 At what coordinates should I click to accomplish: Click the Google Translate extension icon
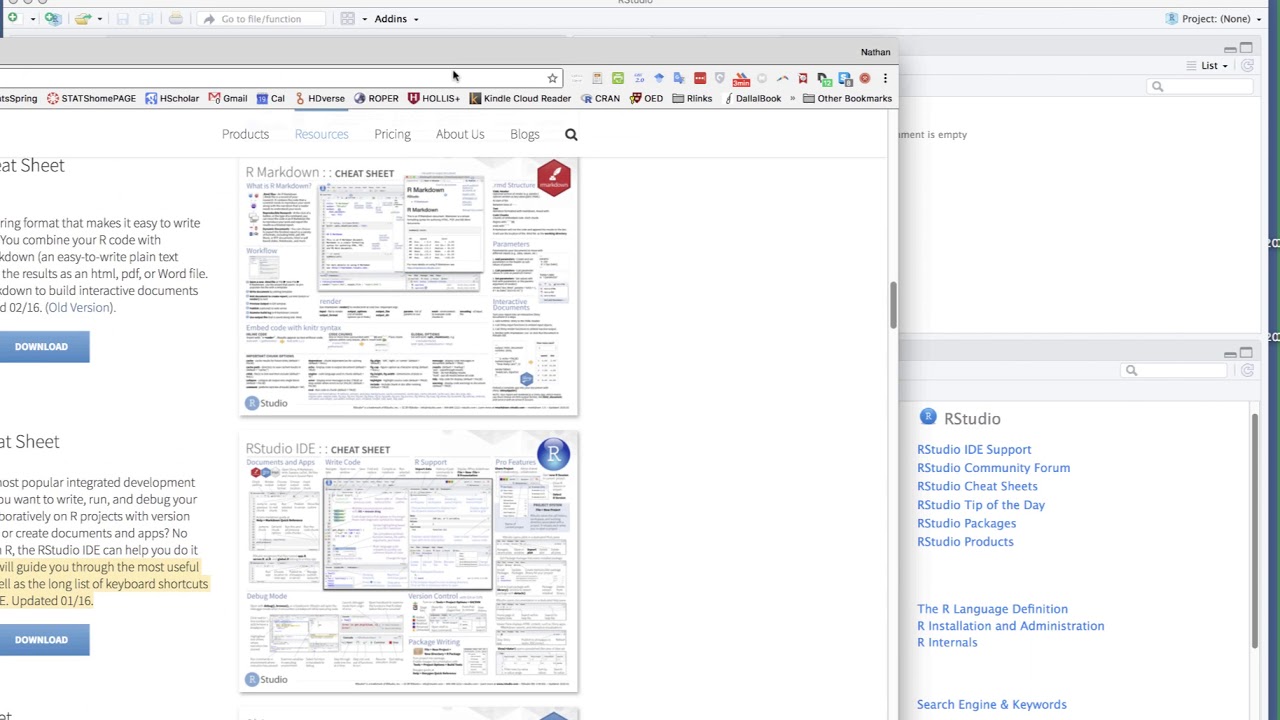[x=679, y=78]
